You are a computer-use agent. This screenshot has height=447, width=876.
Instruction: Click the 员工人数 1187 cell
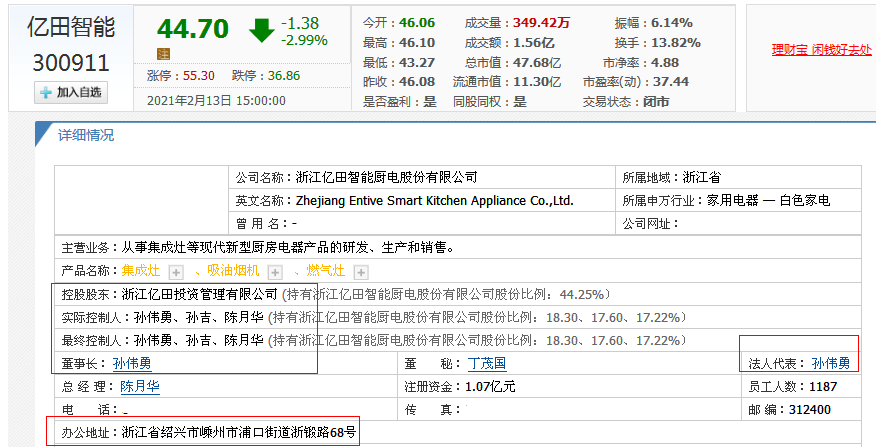point(801,387)
